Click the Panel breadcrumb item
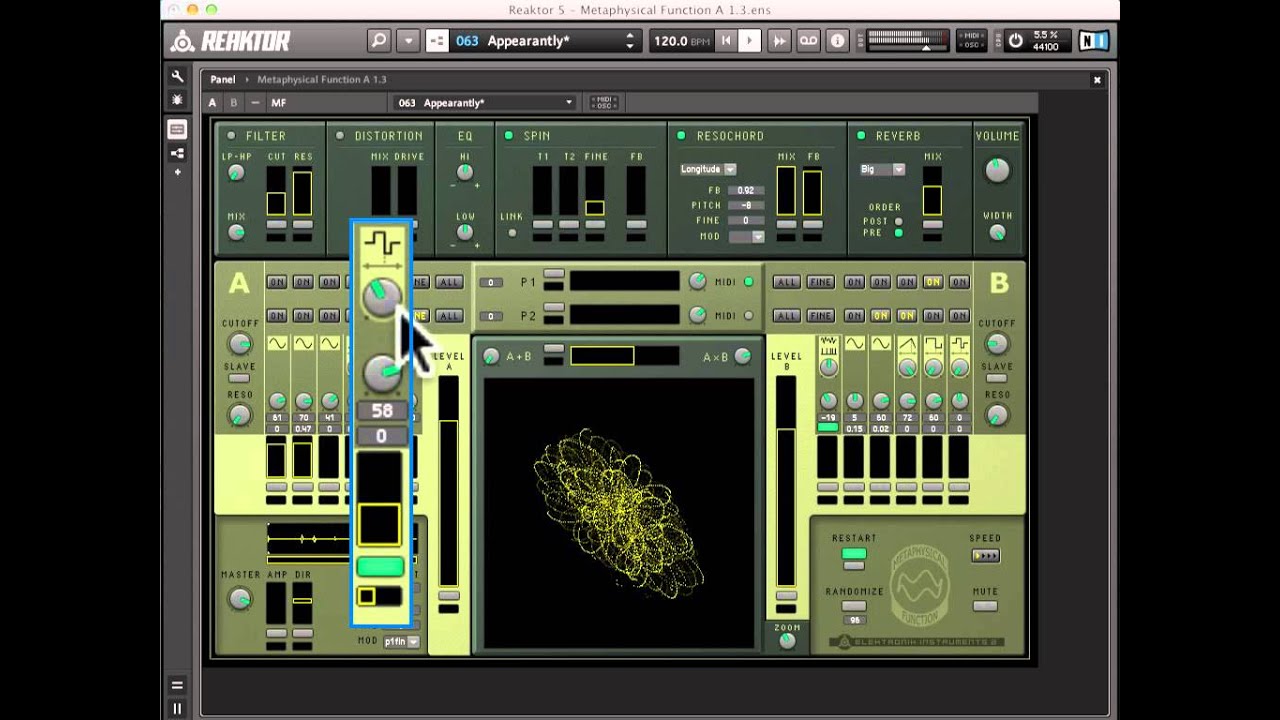This screenshot has width=1280, height=720. tap(222, 79)
